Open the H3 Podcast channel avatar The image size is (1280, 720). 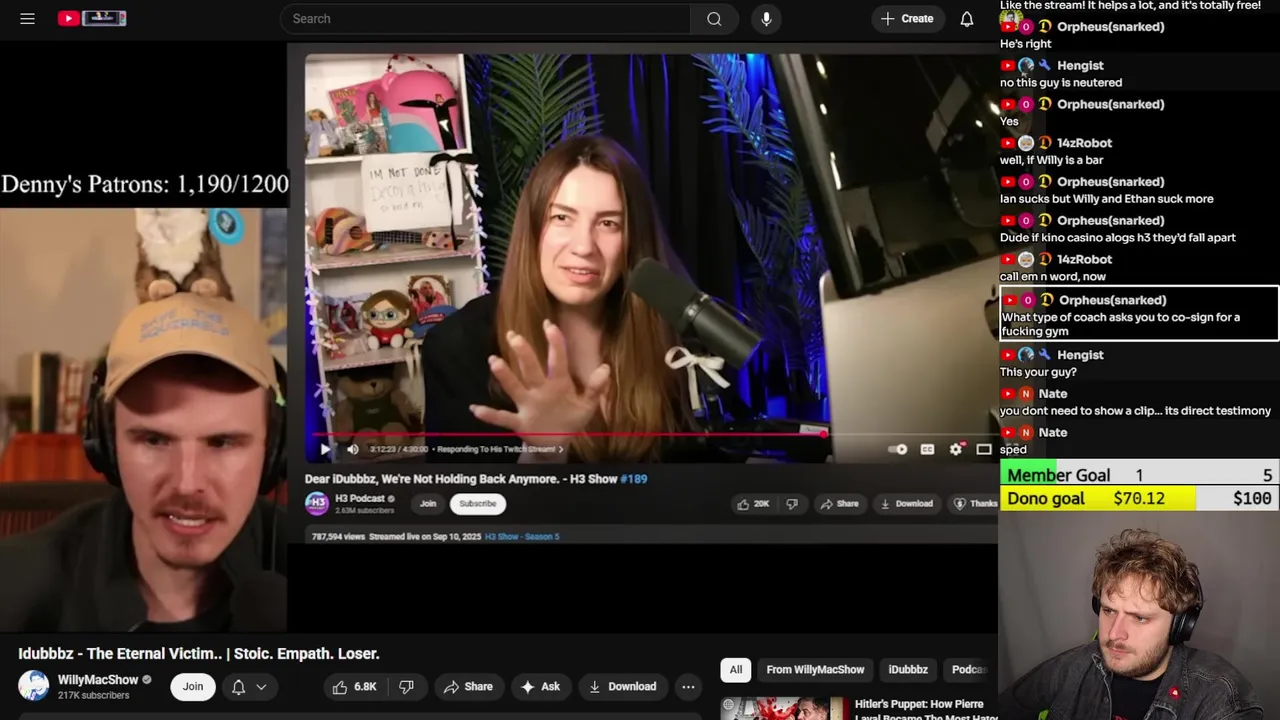pyautogui.click(x=316, y=503)
